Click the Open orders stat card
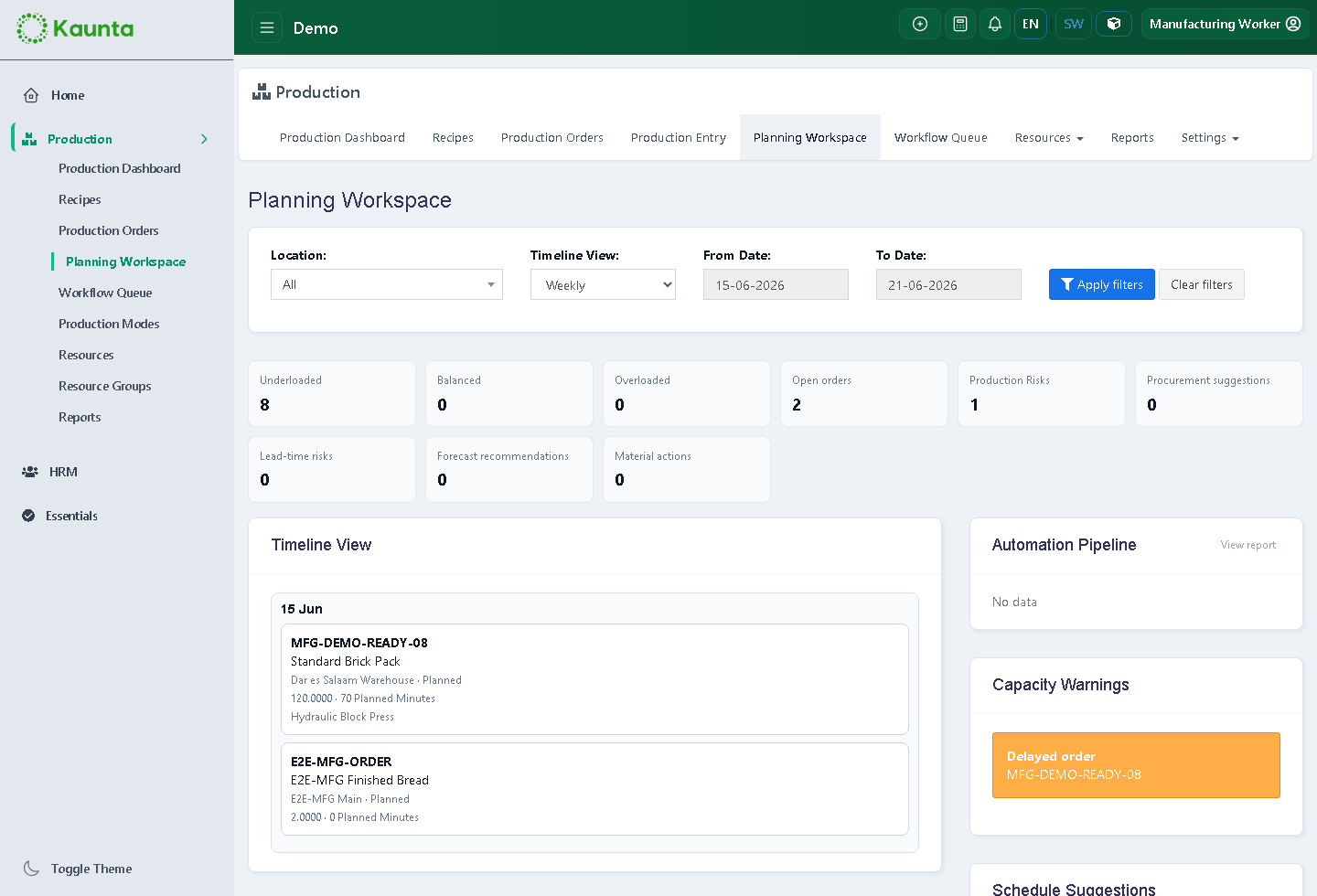The width and height of the screenshot is (1317, 896). point(864,393)
